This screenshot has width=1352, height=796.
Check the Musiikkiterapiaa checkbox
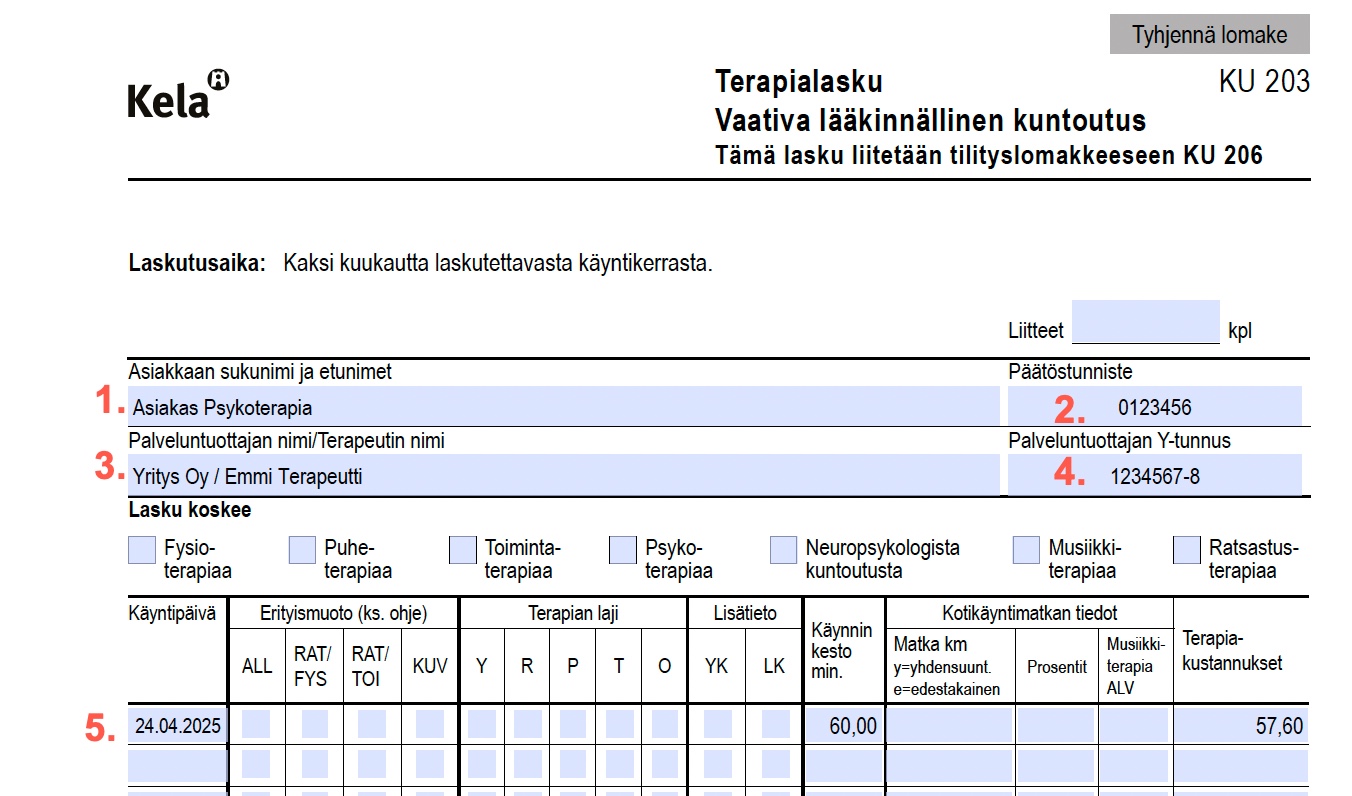click(1026, 550)
